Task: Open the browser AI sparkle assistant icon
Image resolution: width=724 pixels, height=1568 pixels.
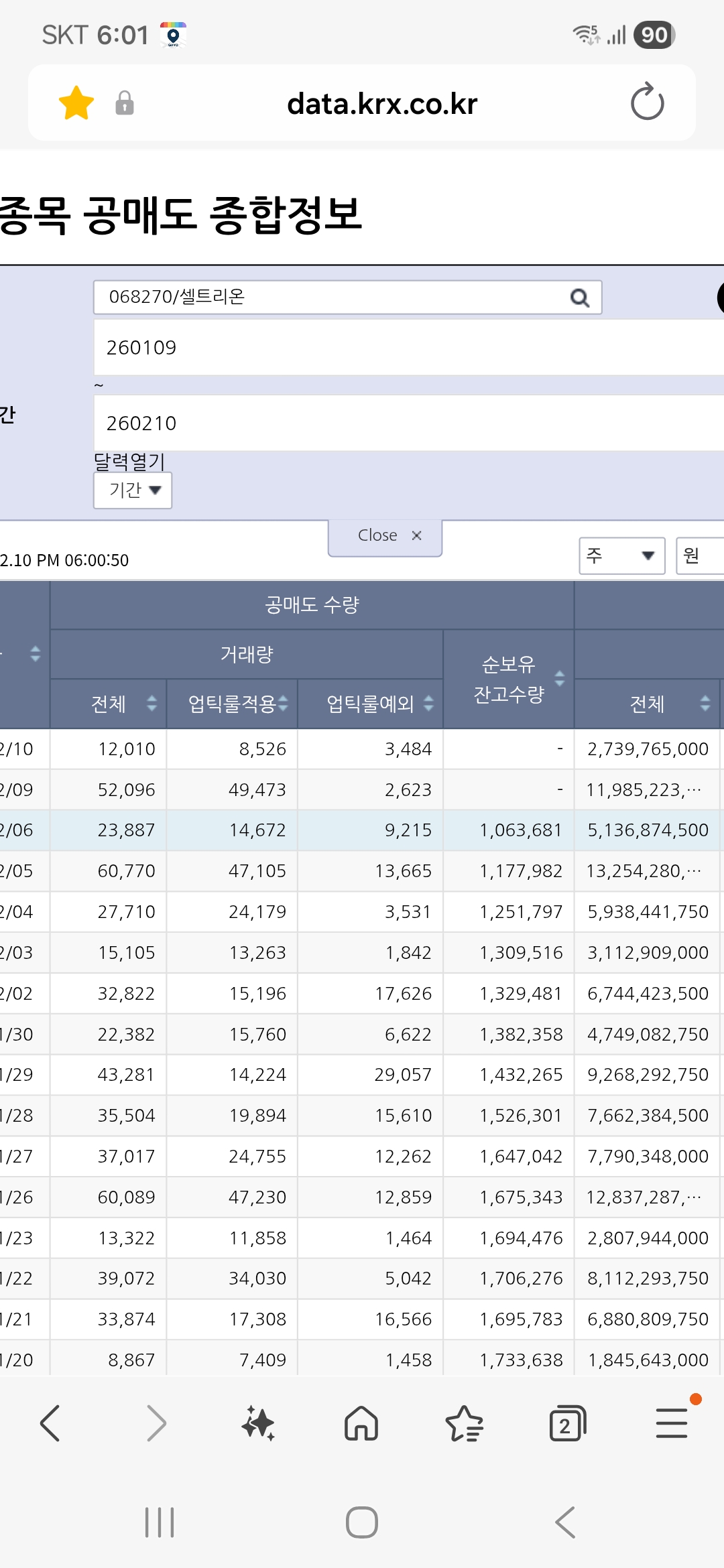Action: click(x=258, y=1423)
